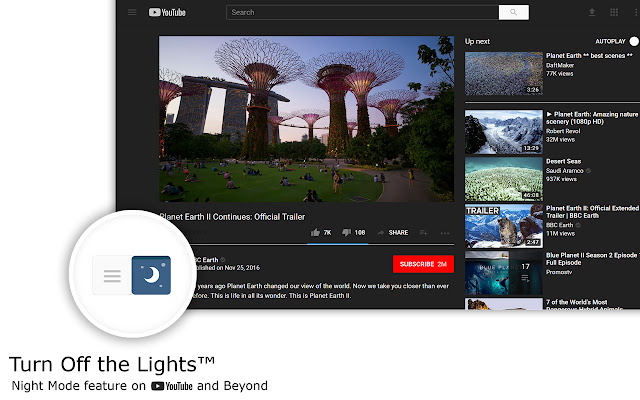Open the YouTube apps grid icon
This screenshot has width=640, height=400.
coord(614,12)
